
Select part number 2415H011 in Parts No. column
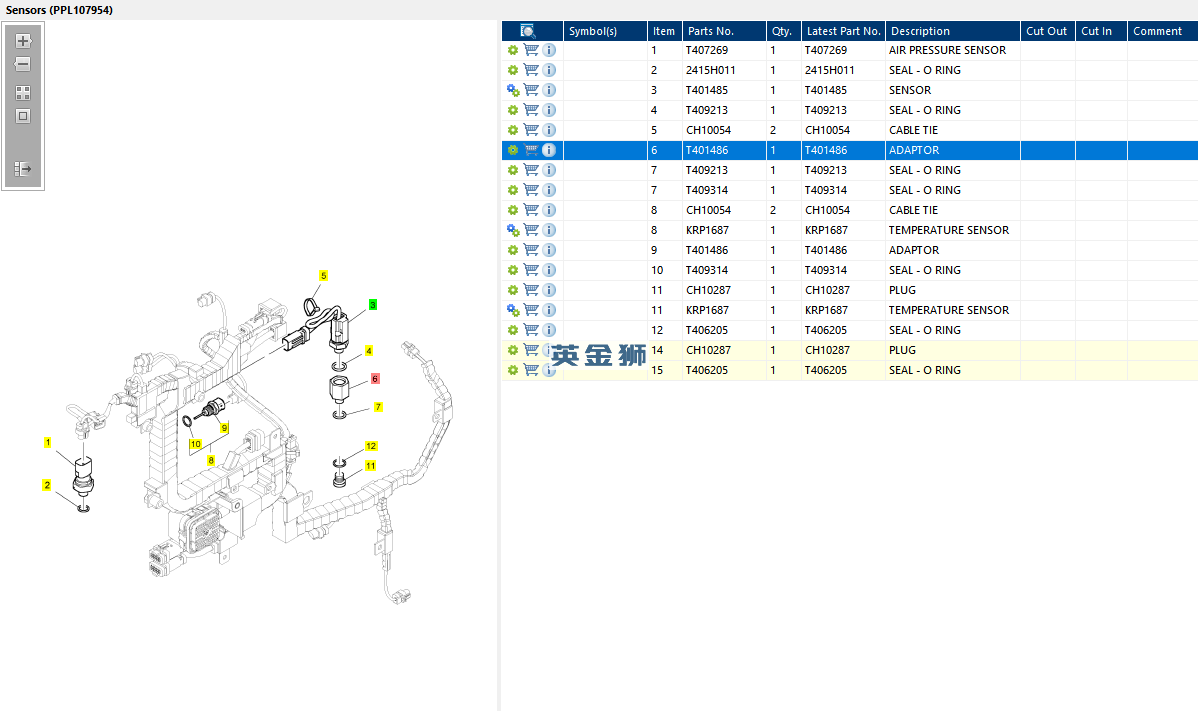[x=724, y=70]
